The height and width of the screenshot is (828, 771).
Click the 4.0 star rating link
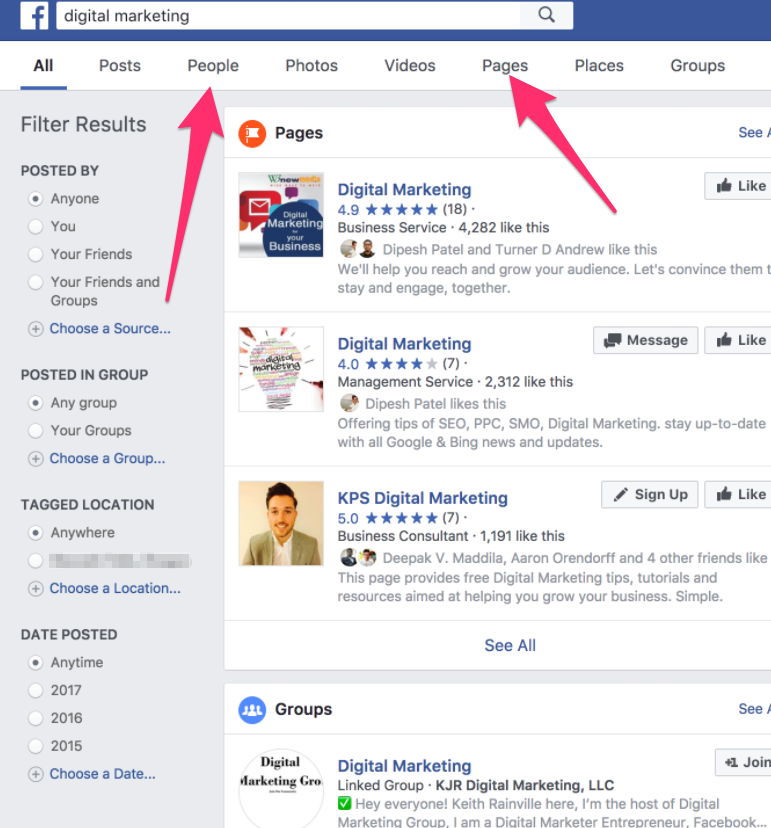click(x=388, y=364)
